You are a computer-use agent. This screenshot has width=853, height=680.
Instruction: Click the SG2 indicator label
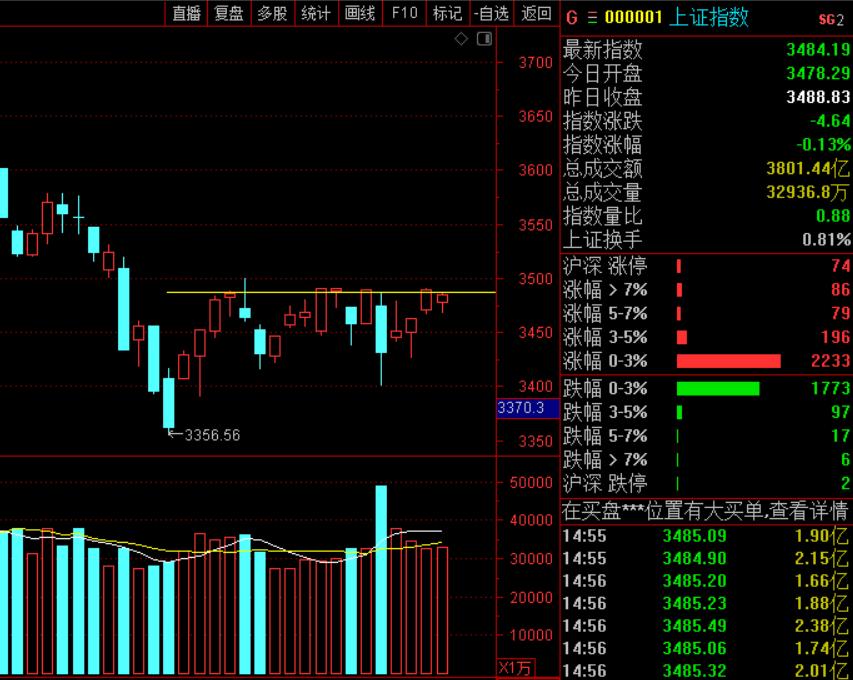831,20
